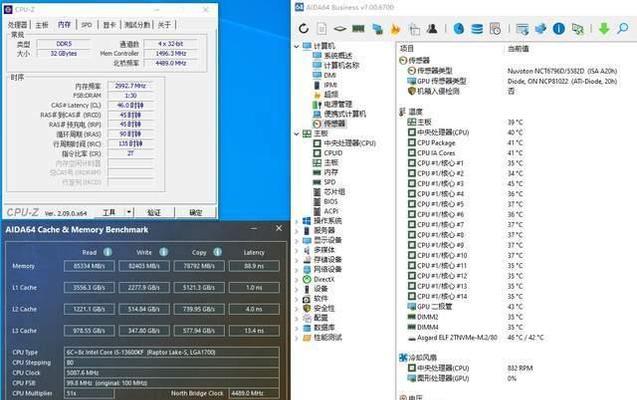
Task: Open the 工具 dropdown arrow in CPU-Z
Action: (x=129, y=212)
